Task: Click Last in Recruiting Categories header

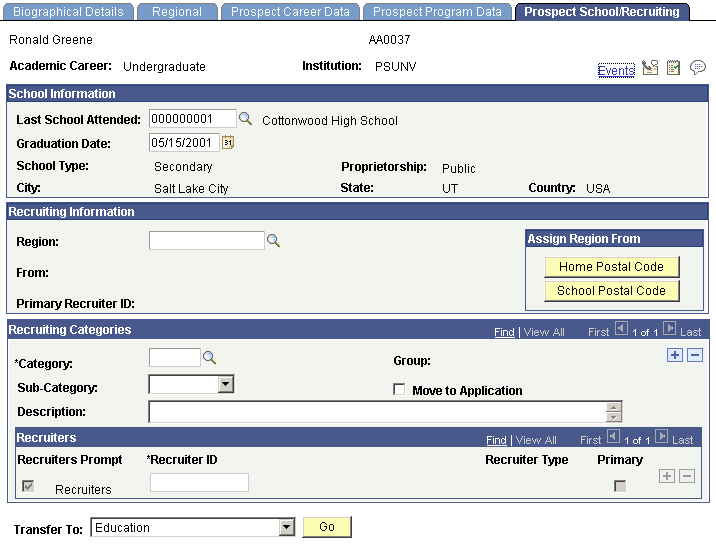Action: tap(690, 332)
